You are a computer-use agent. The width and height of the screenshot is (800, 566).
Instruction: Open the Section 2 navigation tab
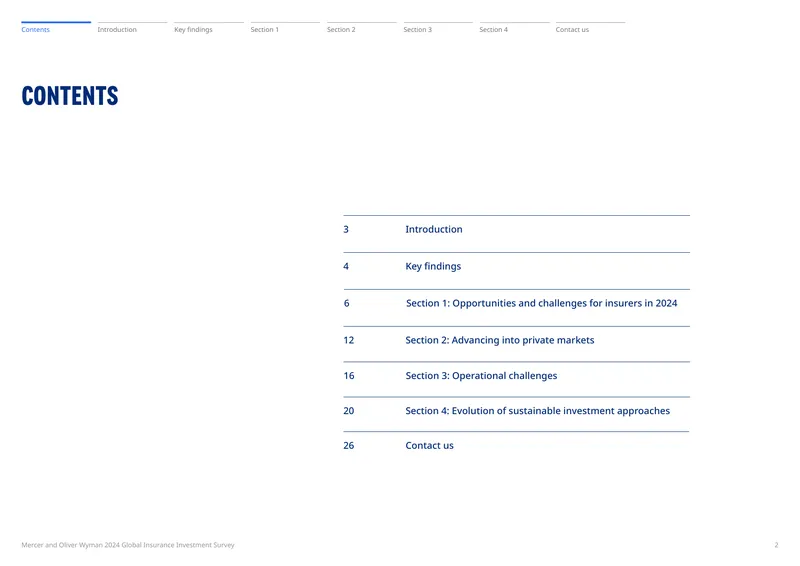point(341,30)
